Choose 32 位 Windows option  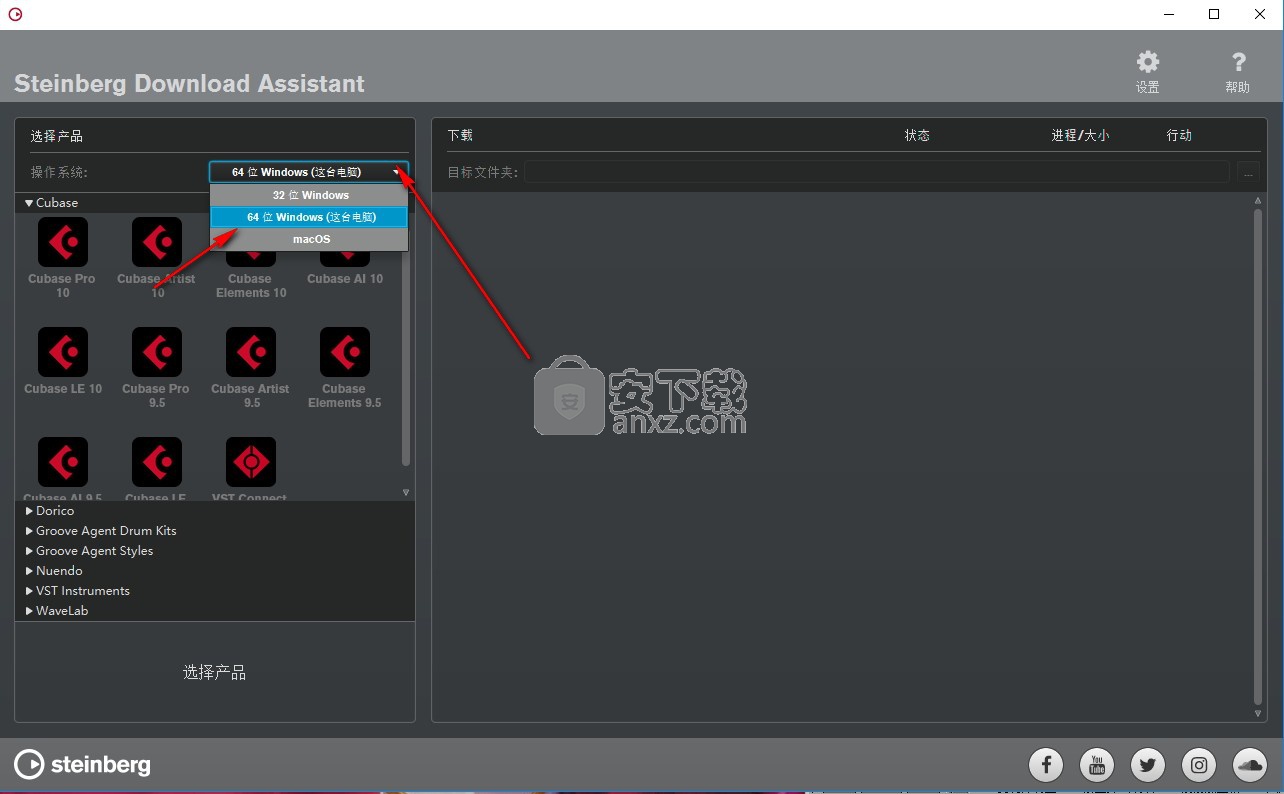click(310, 195)
